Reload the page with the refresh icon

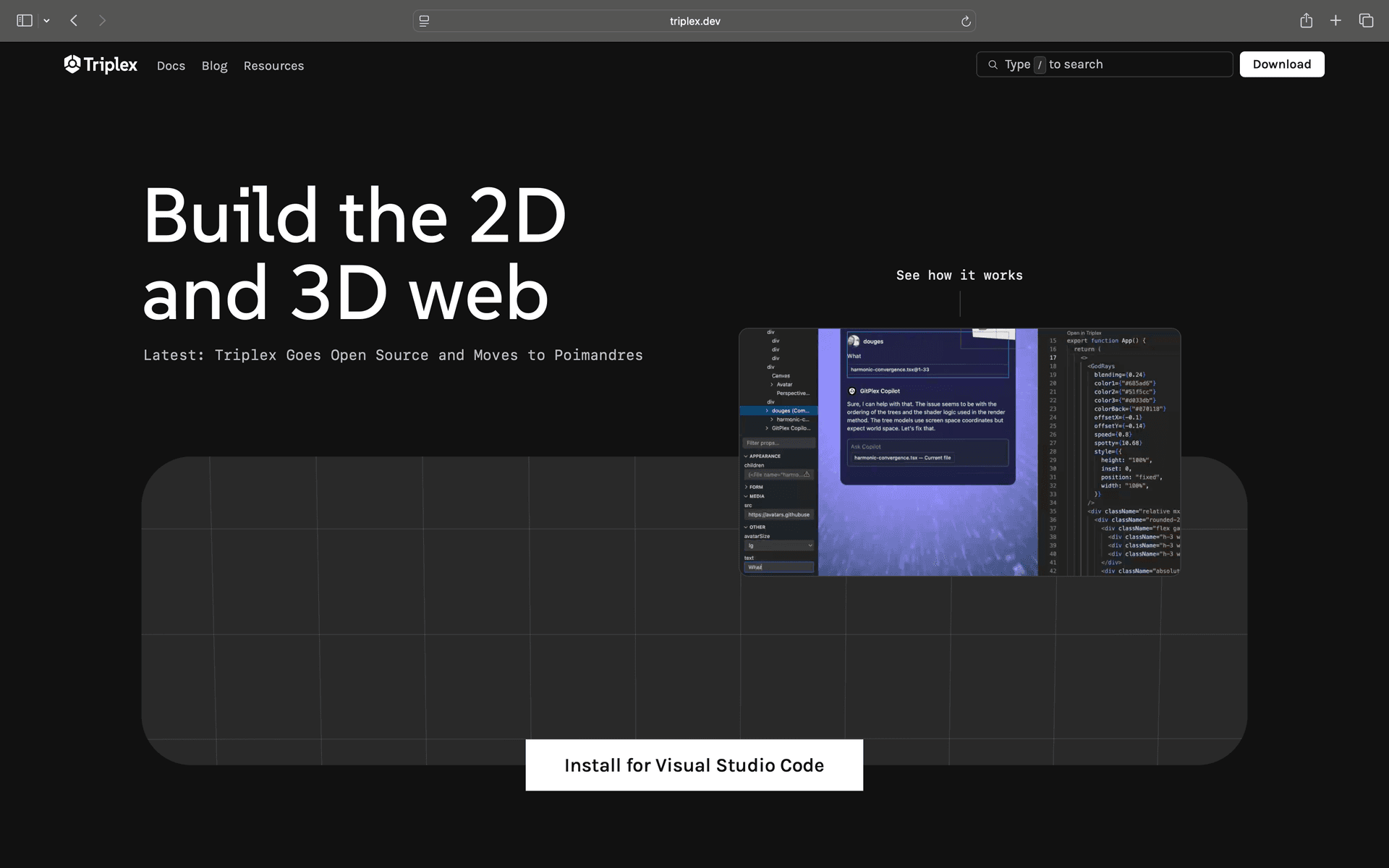965,21
